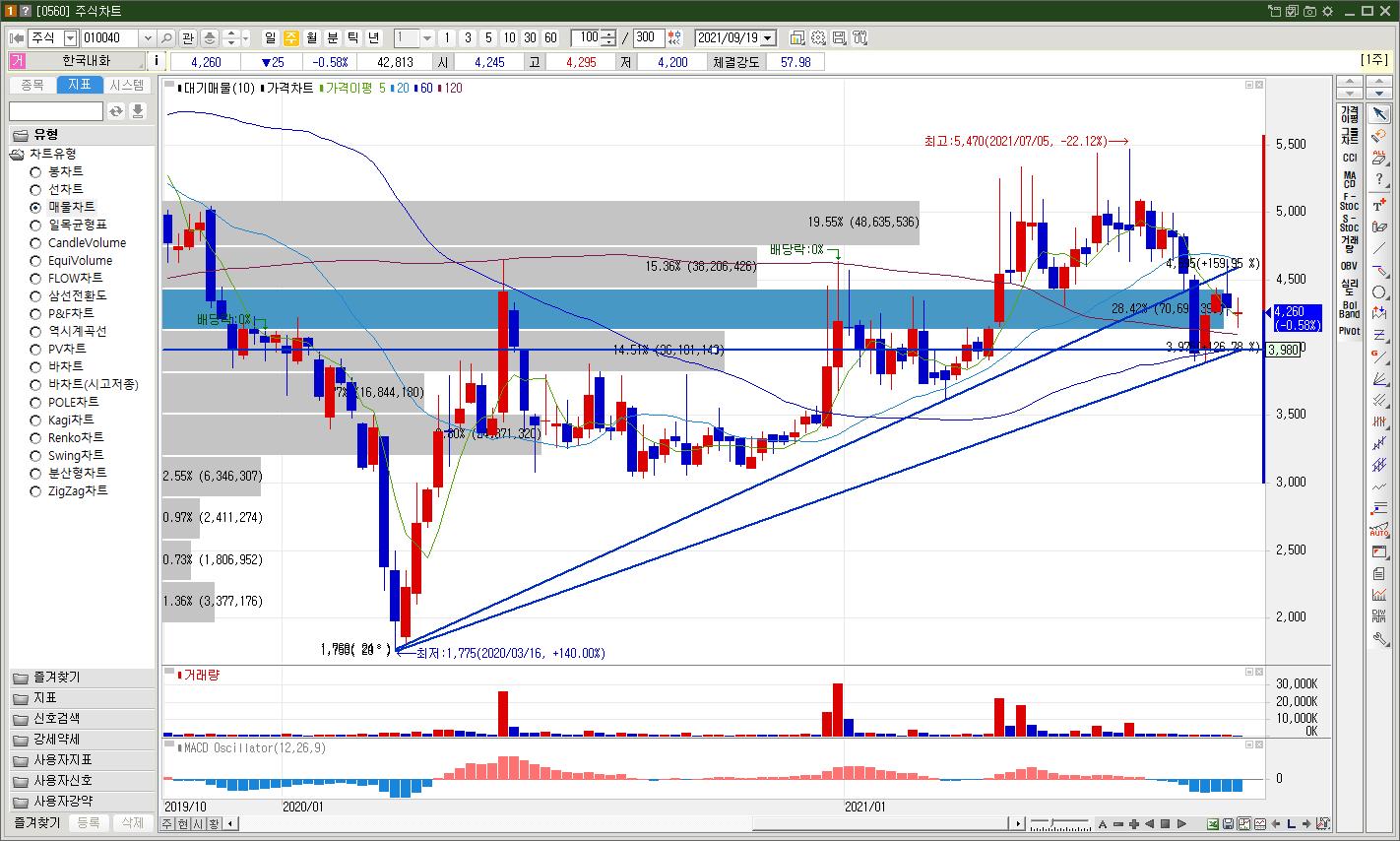Screen dimensions: 1400x841
Task: Click the play forward triangle at bottom
Action: [x=1179, y=824]
